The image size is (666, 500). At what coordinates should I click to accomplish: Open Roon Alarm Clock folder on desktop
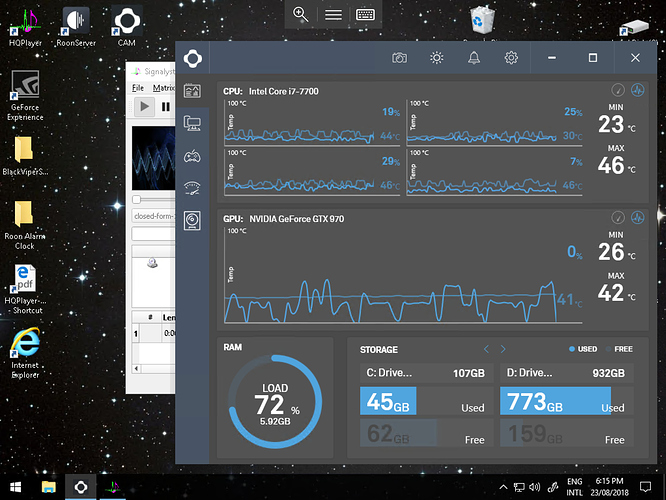point(25,225)
